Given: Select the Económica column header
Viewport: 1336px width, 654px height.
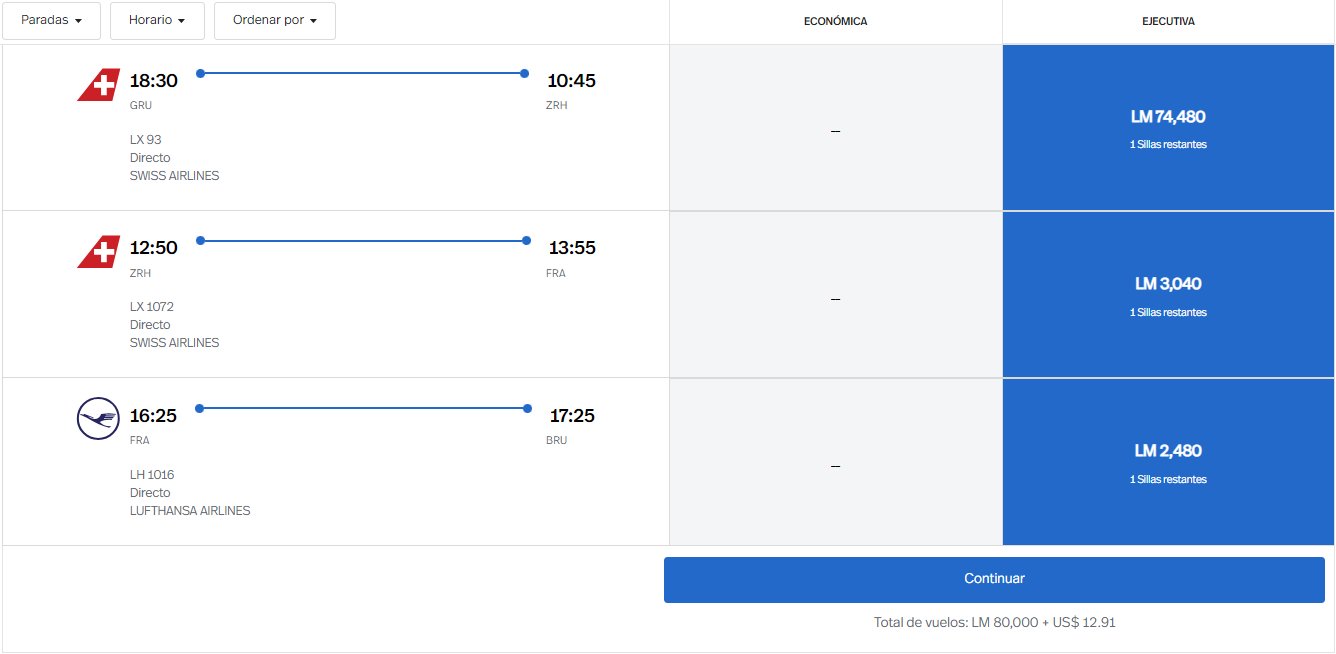Looking at the screenshot, I should click(x=836, y=22).
